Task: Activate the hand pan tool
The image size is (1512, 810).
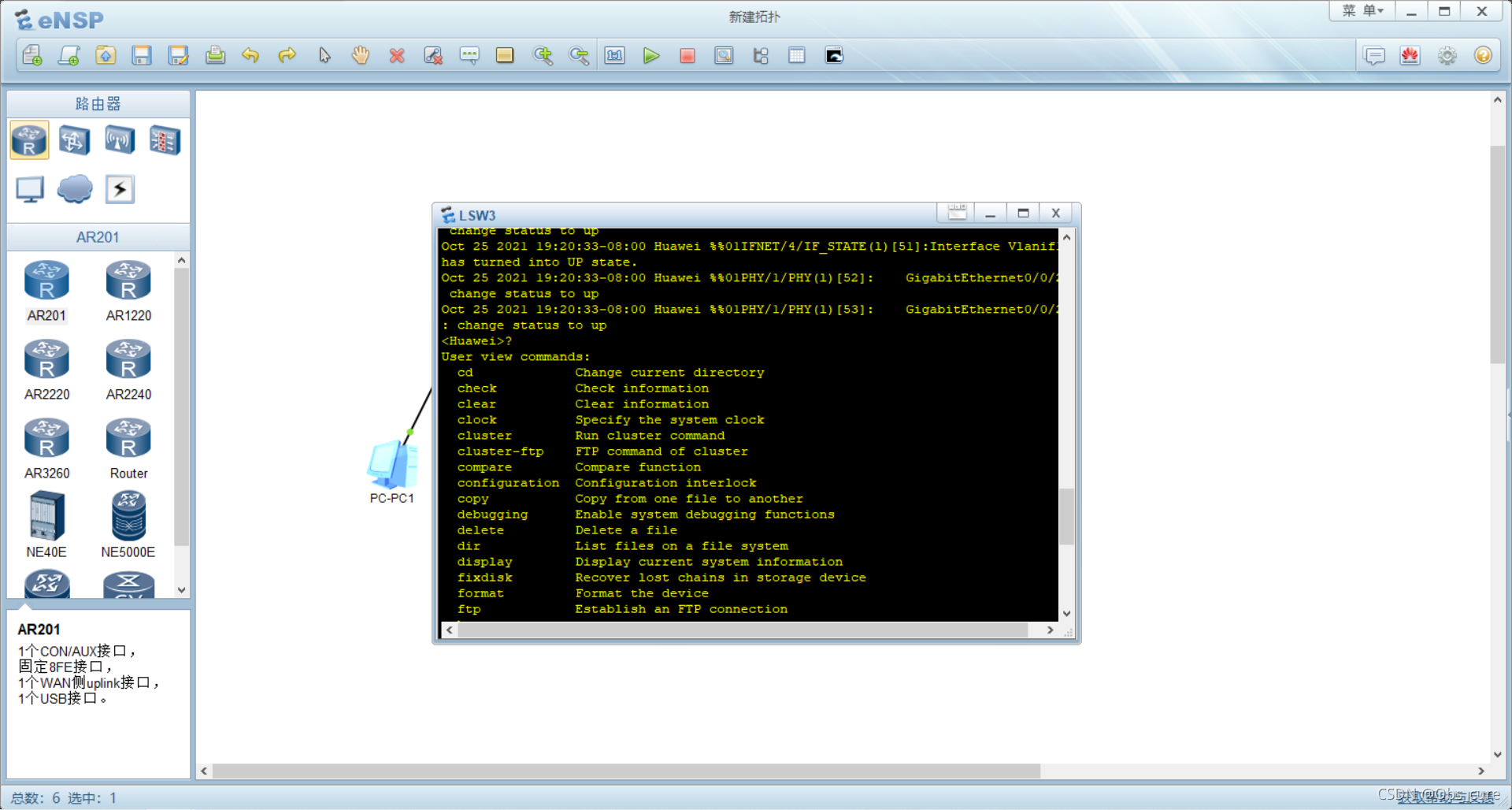Action: click(361, 56)
